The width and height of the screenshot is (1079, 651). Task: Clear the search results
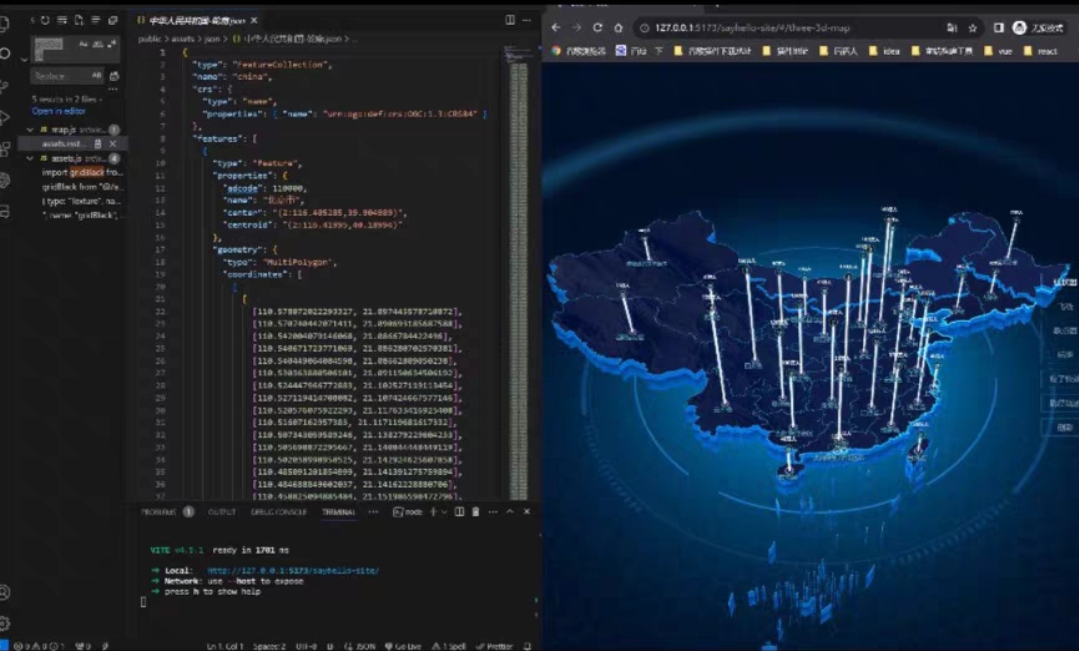pos(62,20)
